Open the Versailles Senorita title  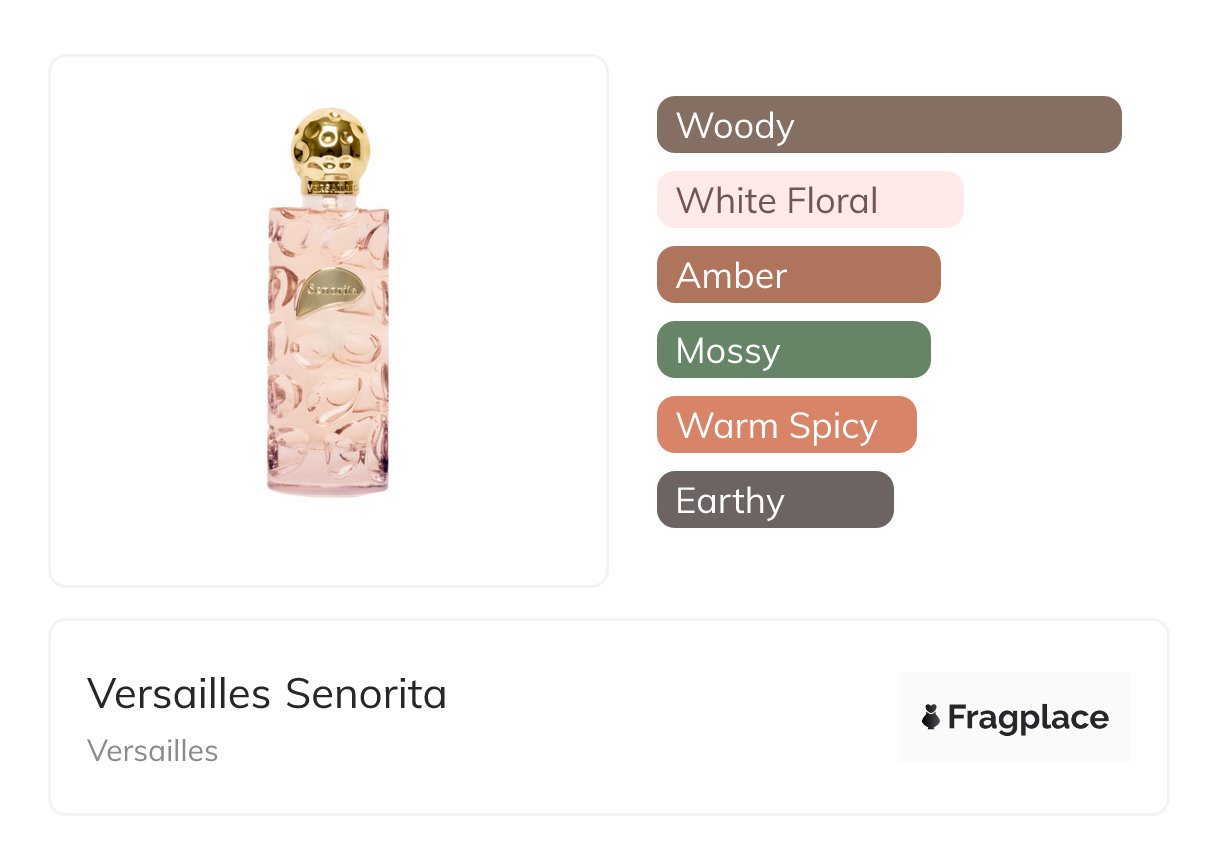point(267,693)
